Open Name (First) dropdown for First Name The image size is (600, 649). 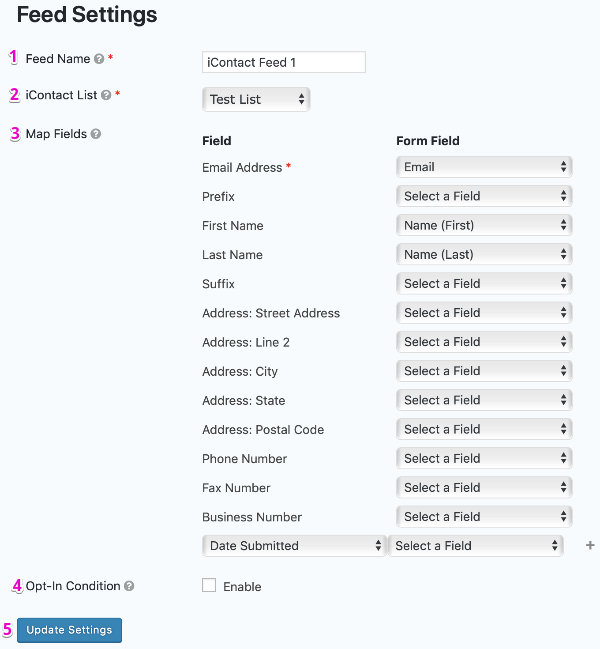(x=484, y=225)
